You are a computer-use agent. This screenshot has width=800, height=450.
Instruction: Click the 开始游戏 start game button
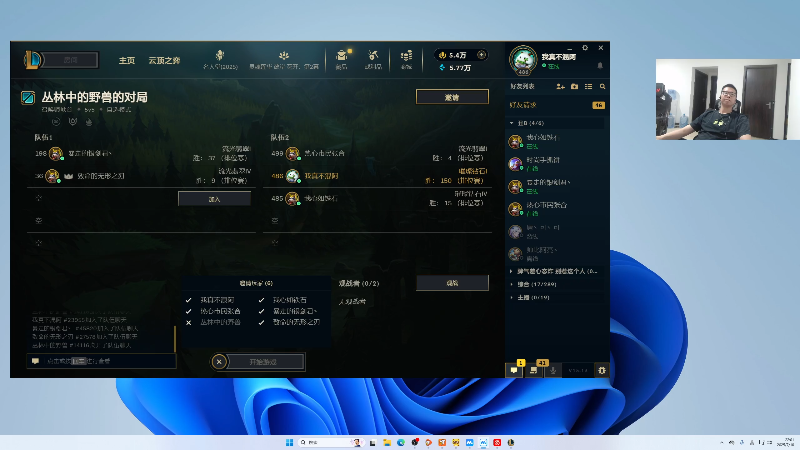263,362
